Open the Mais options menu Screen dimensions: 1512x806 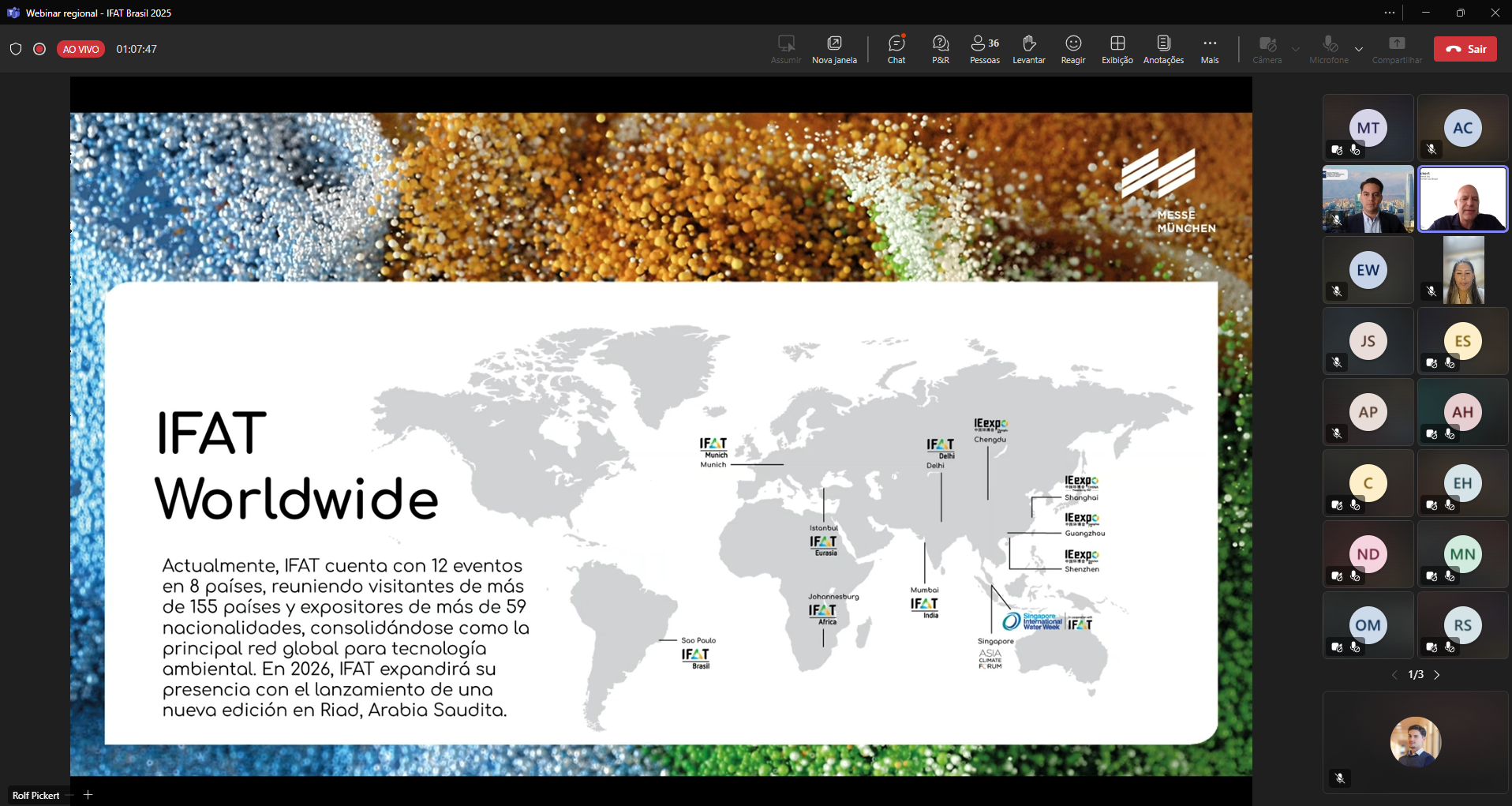click(1210, 49)
